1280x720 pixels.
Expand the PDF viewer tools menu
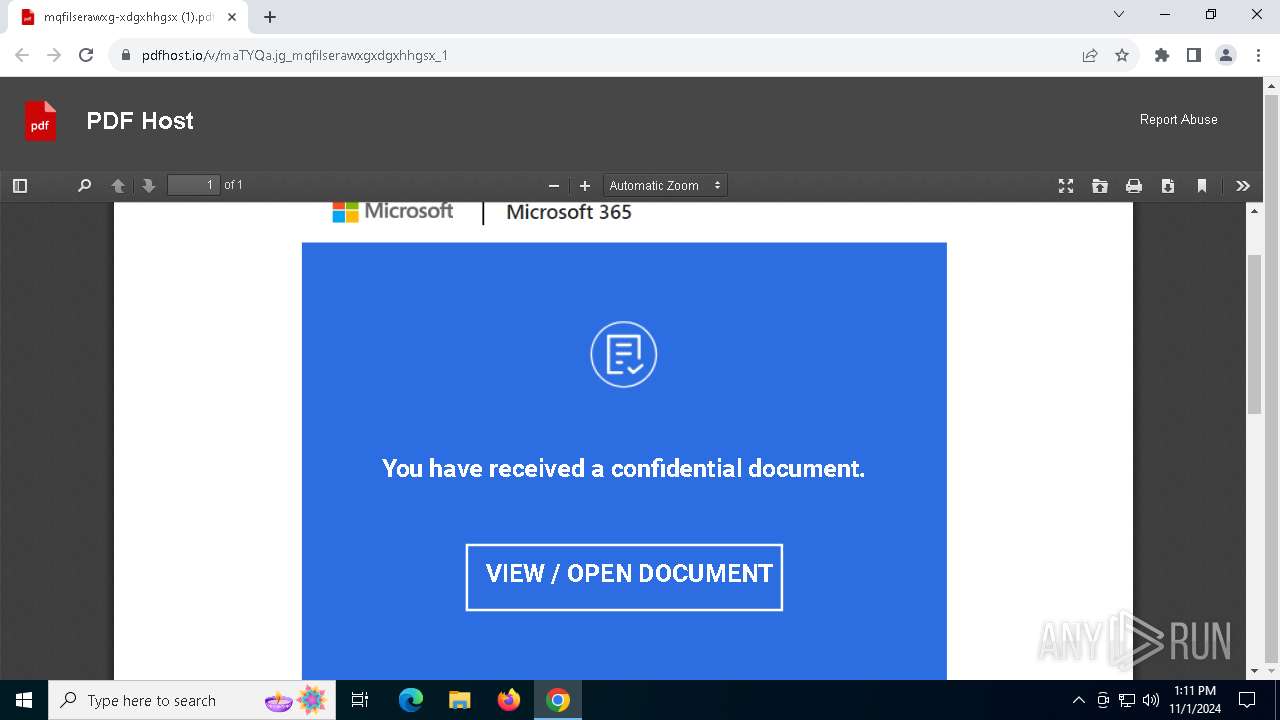pyautogui.click(x=1243, y=186)
